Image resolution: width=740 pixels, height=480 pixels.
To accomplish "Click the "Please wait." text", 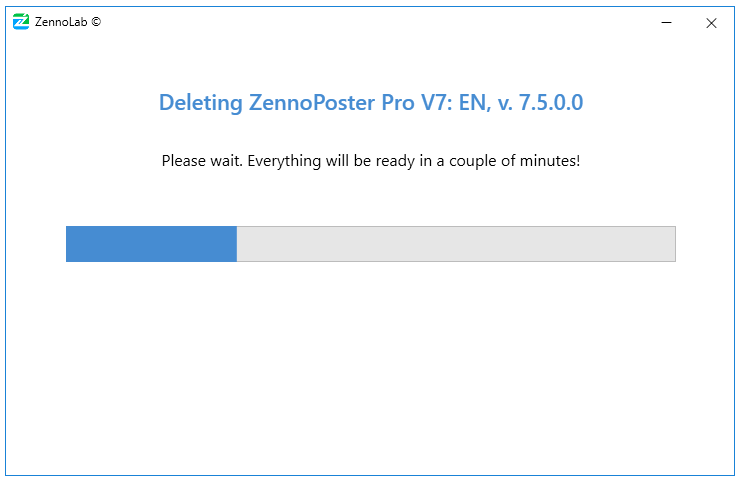I will coord(200,160).
